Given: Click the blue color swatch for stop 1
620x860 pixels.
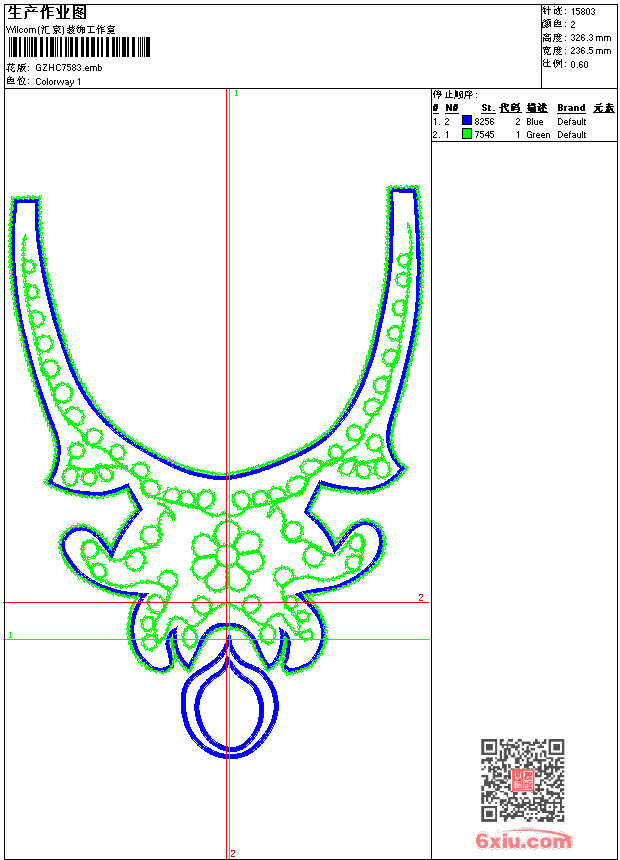Looking at the screenshot, I should (x=467, y=120).
